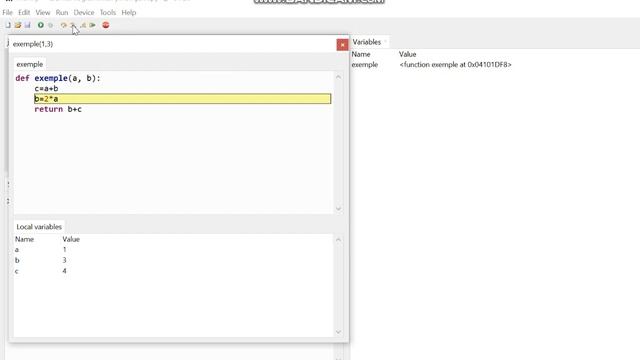Open the Tools menu
640x360 pixels.
click(108, 13)
